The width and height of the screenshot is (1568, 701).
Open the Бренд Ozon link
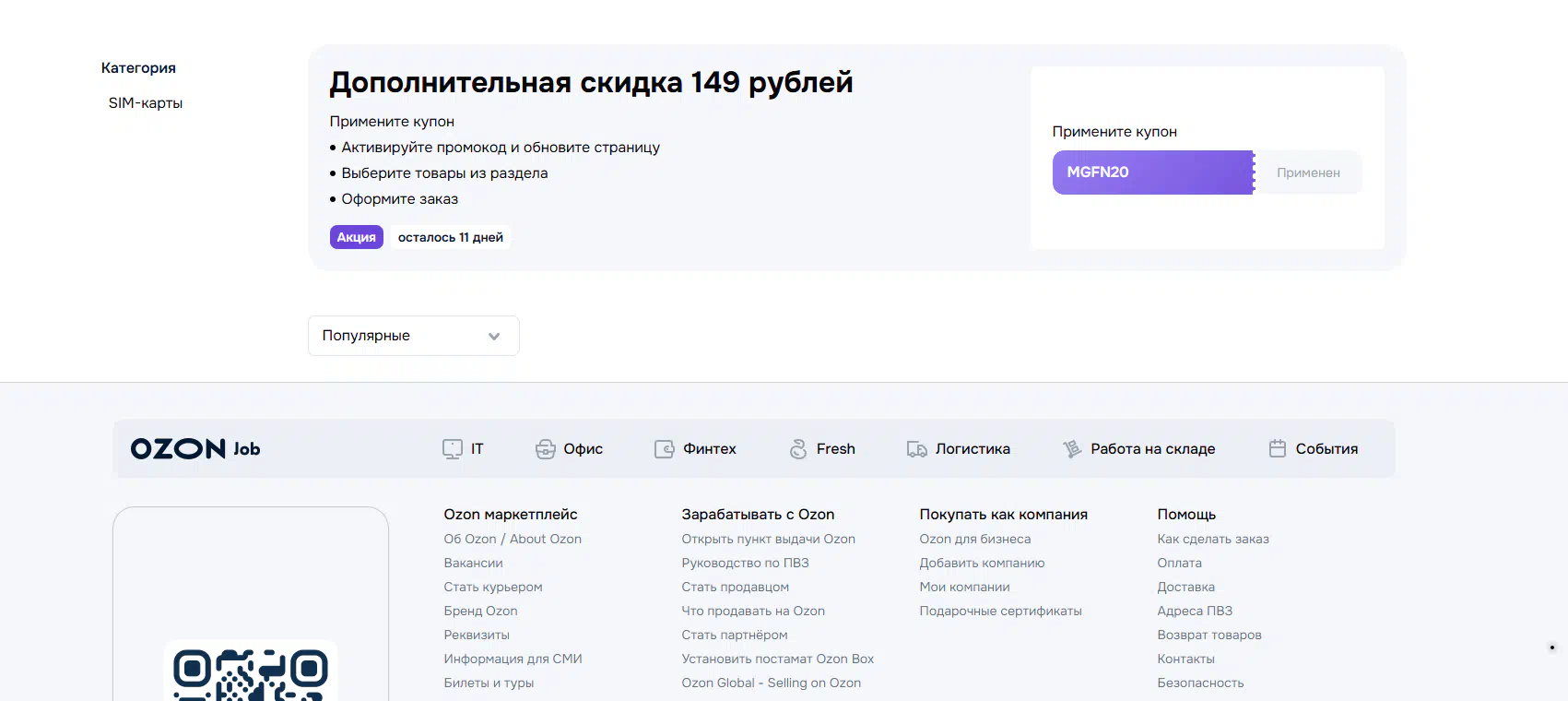tap(480, 612)
